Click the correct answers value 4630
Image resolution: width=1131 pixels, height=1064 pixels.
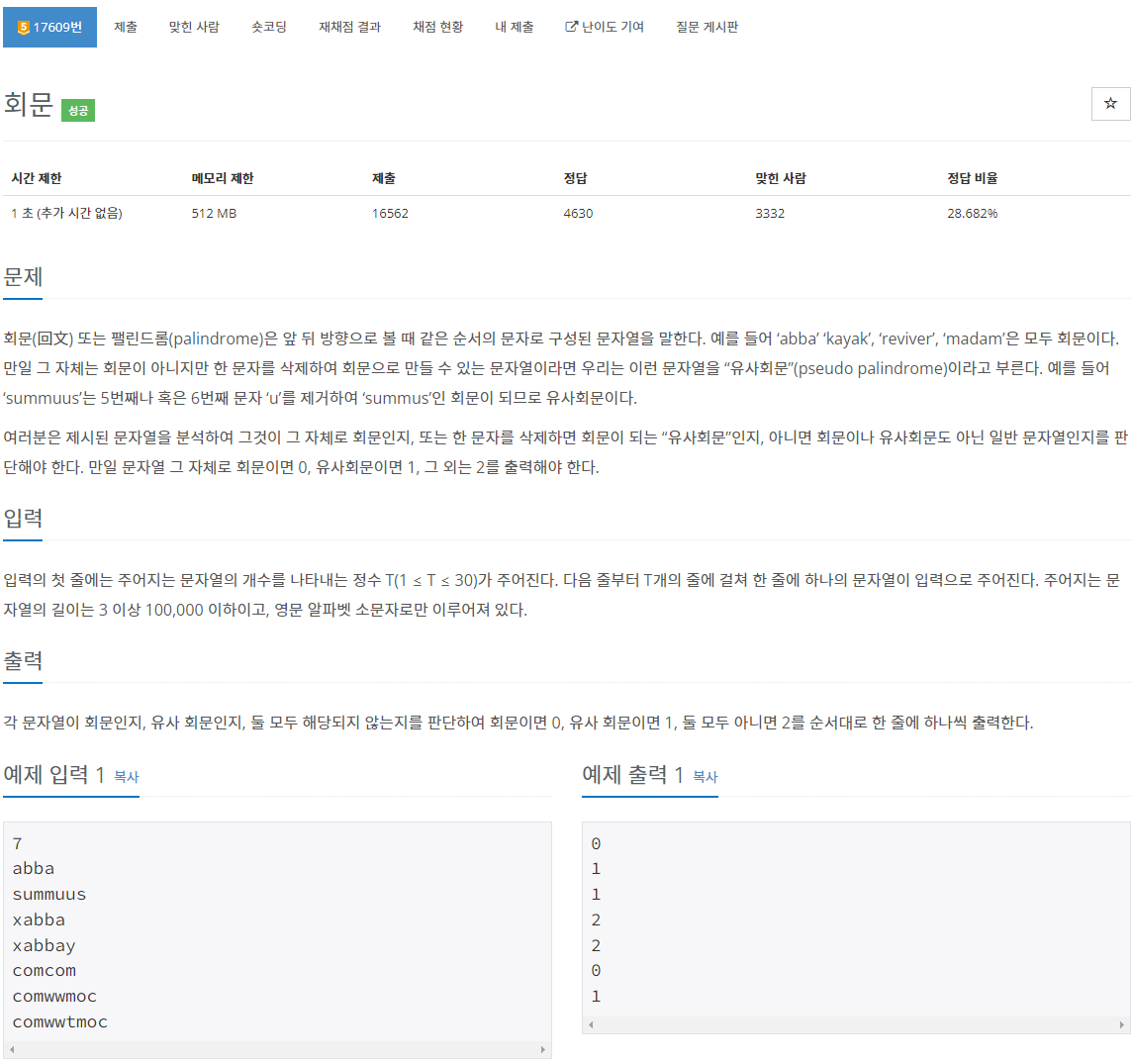point(579,214)
